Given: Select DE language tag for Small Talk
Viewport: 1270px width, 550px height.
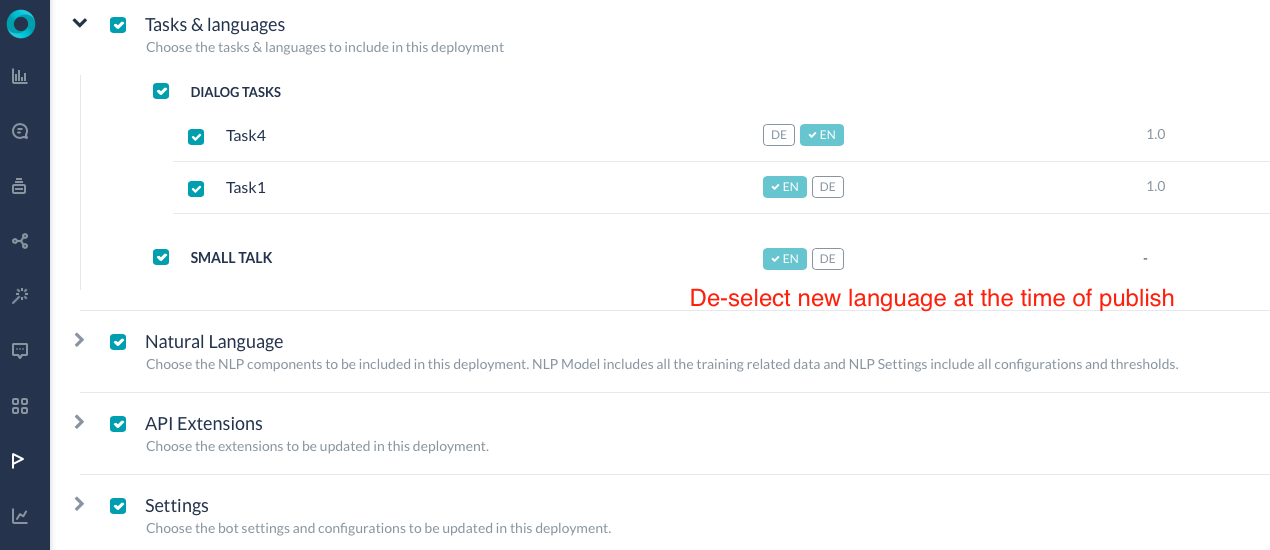Looking at the screenshot, I should click(828, 259).
